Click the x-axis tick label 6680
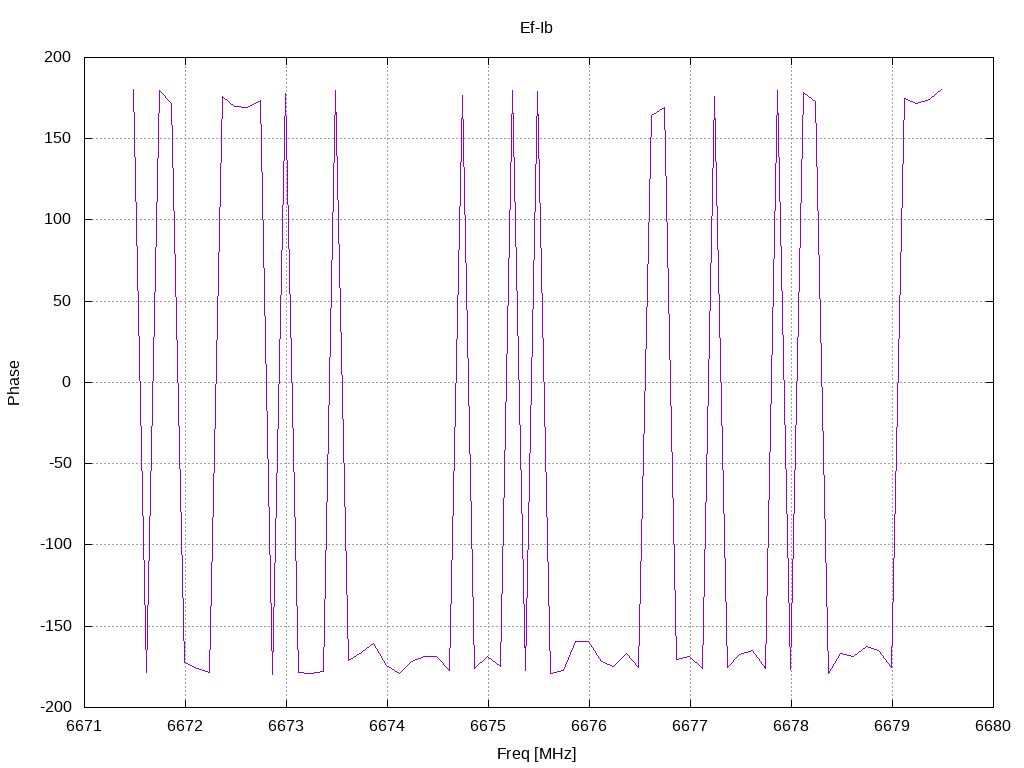Image resolution: width=1024 pixels, height=768 pixels. (x=993, y=726)
